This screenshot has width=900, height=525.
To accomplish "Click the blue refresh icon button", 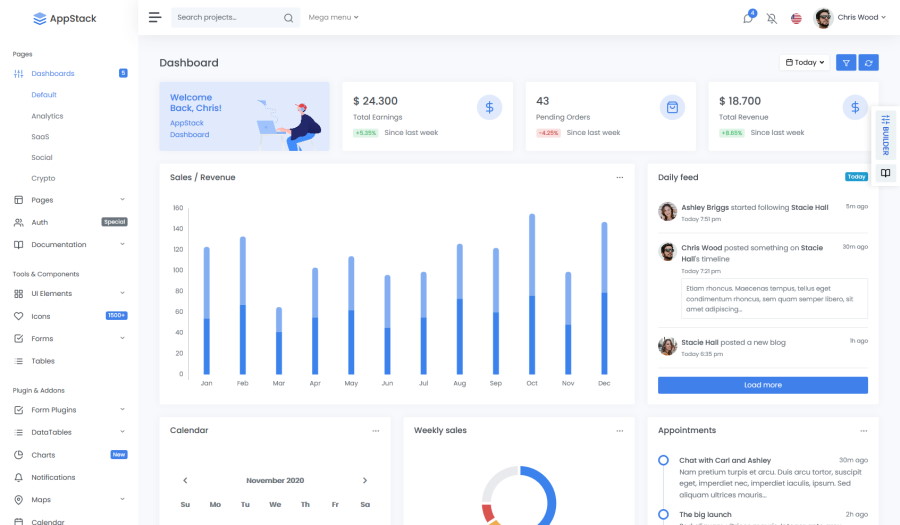I will pos(869,62).
